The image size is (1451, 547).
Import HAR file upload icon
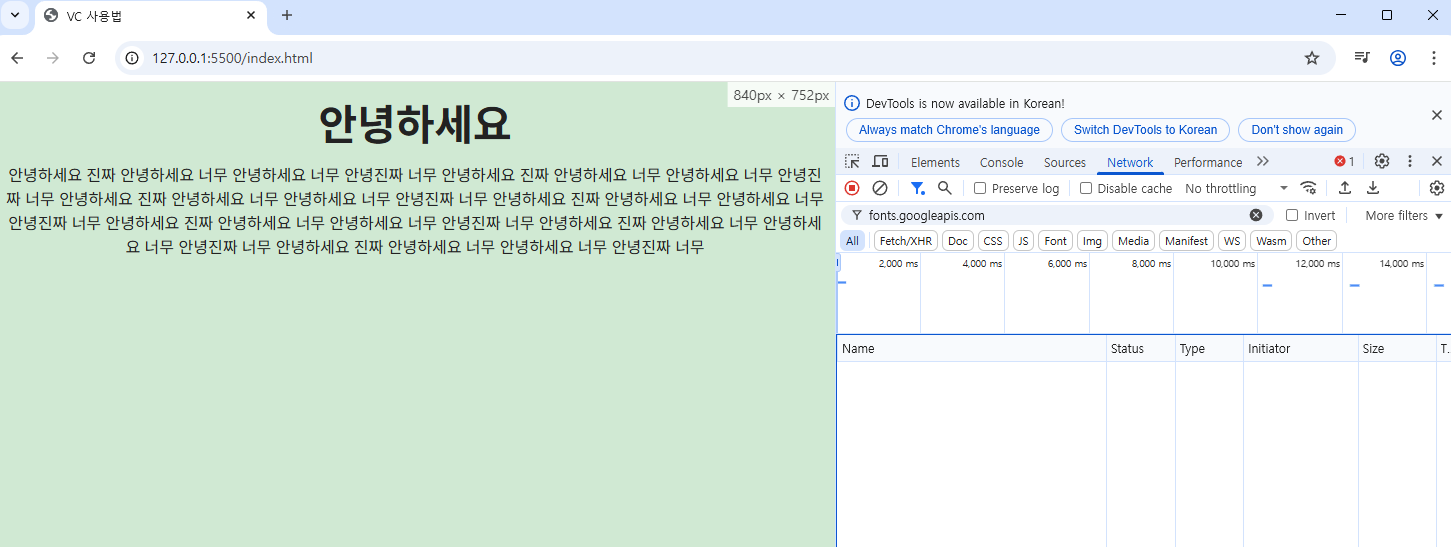point(1345,188)
